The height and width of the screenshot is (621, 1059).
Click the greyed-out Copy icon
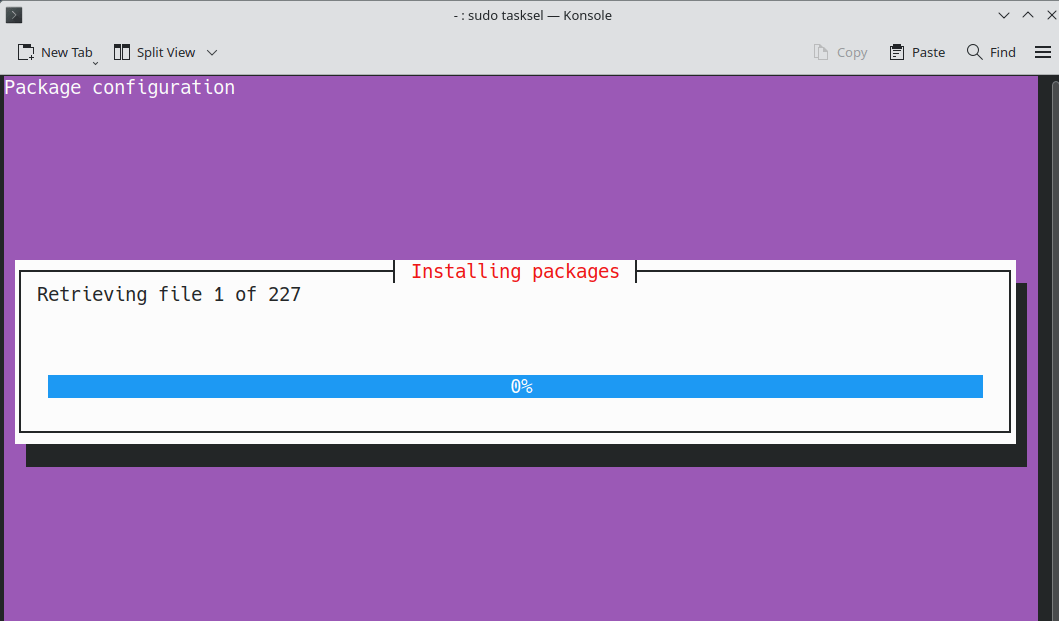click(821, 52)
